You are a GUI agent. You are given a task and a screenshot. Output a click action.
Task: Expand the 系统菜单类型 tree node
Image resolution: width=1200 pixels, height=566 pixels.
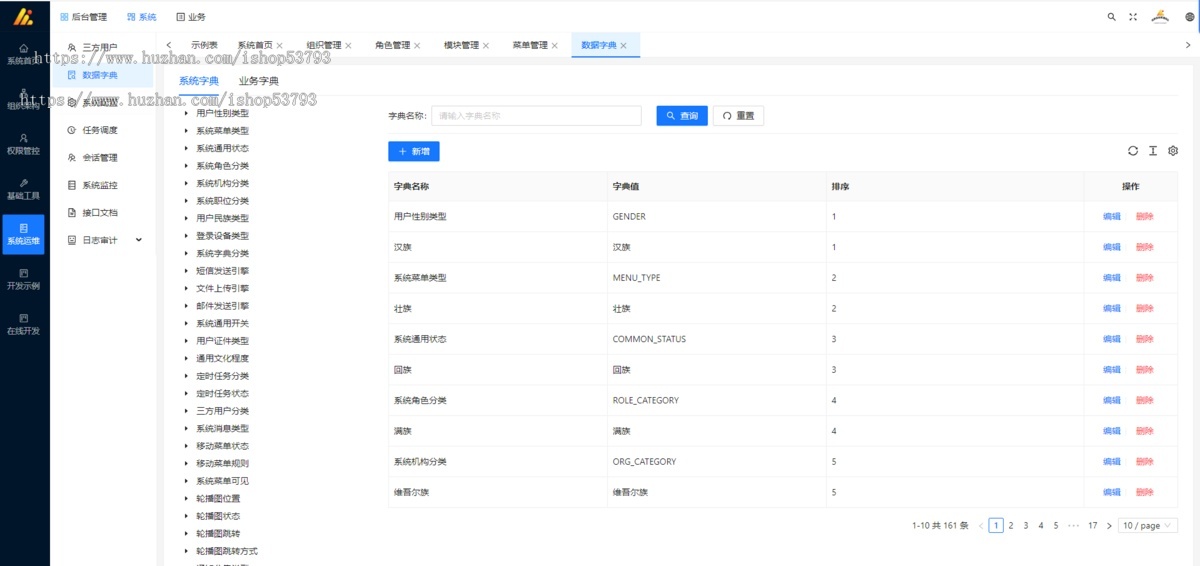pos(186,131)
